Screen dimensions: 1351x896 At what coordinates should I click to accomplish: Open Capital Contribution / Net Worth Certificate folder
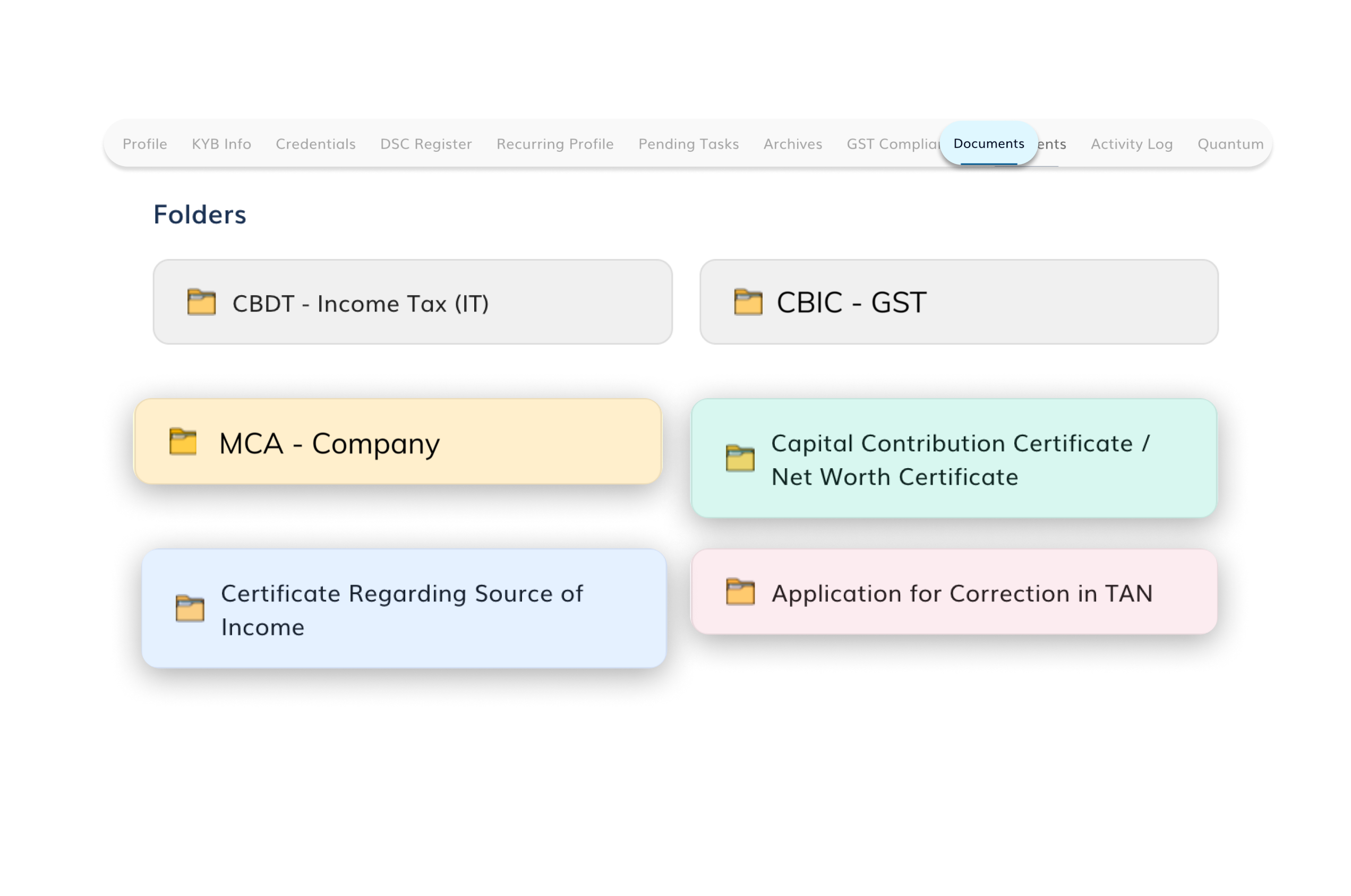[954, 459]
